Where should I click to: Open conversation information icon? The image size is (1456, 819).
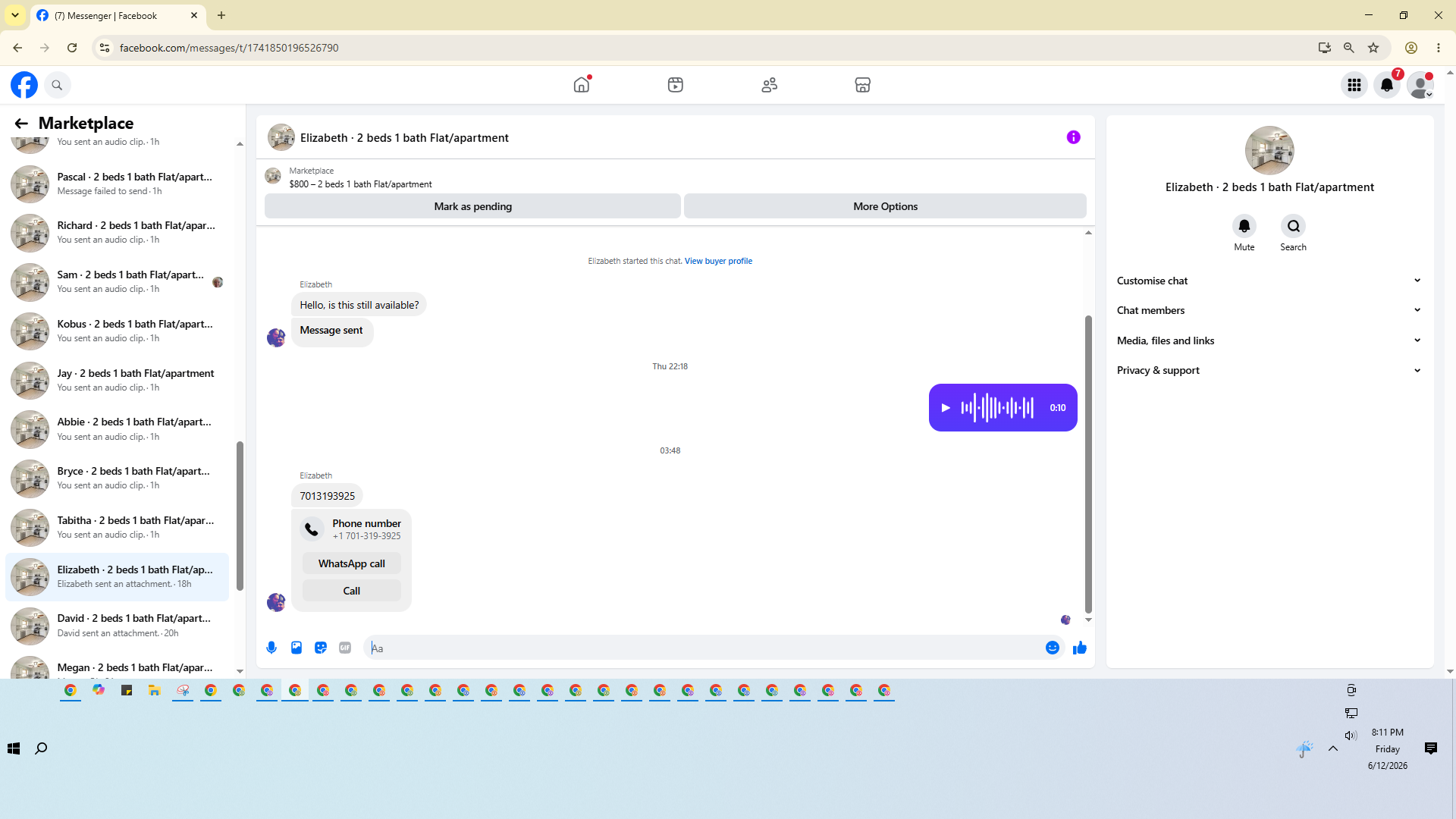(1073, 137)
